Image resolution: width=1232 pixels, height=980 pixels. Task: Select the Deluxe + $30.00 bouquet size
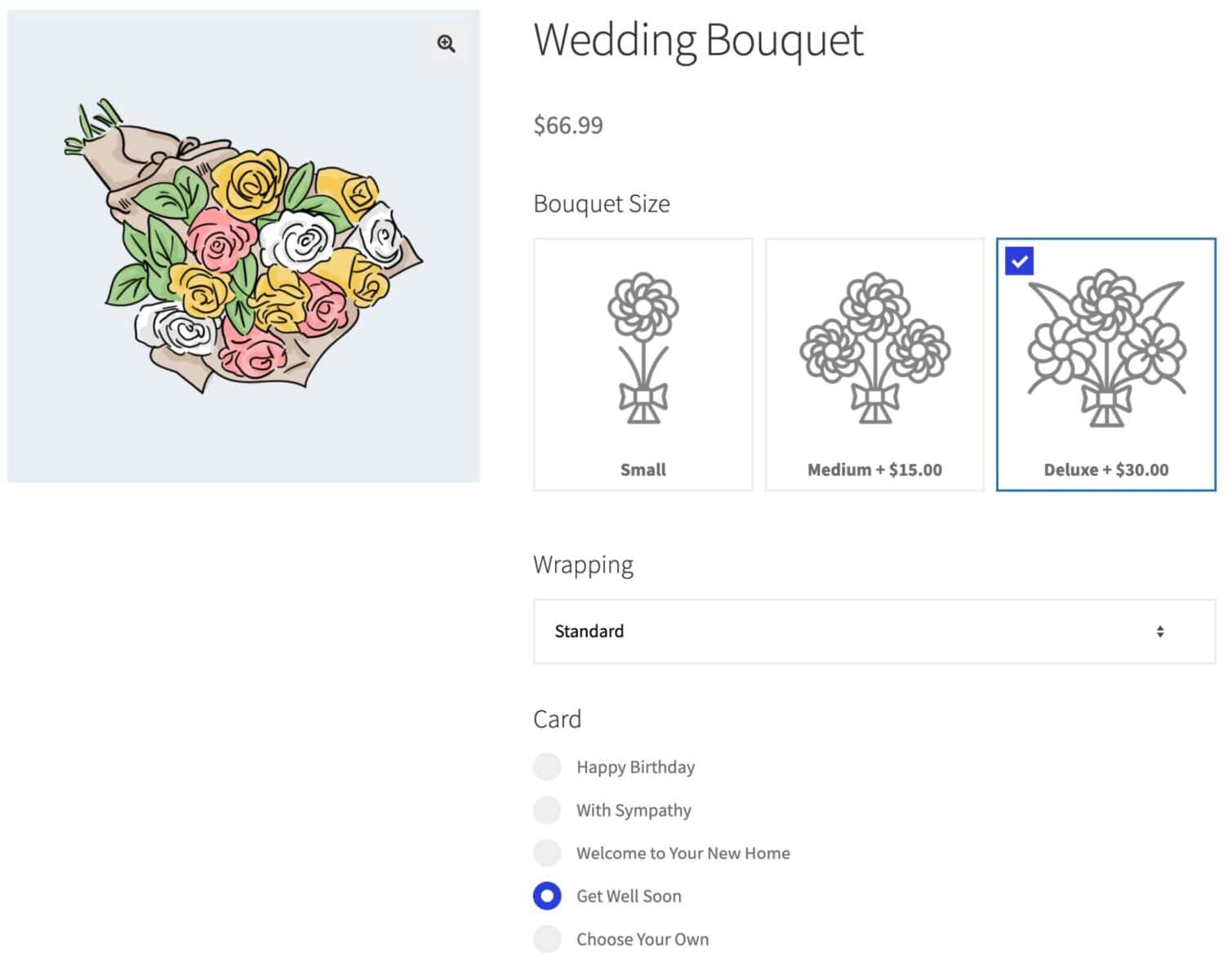pyautogui.click(x=1105, y=364)
